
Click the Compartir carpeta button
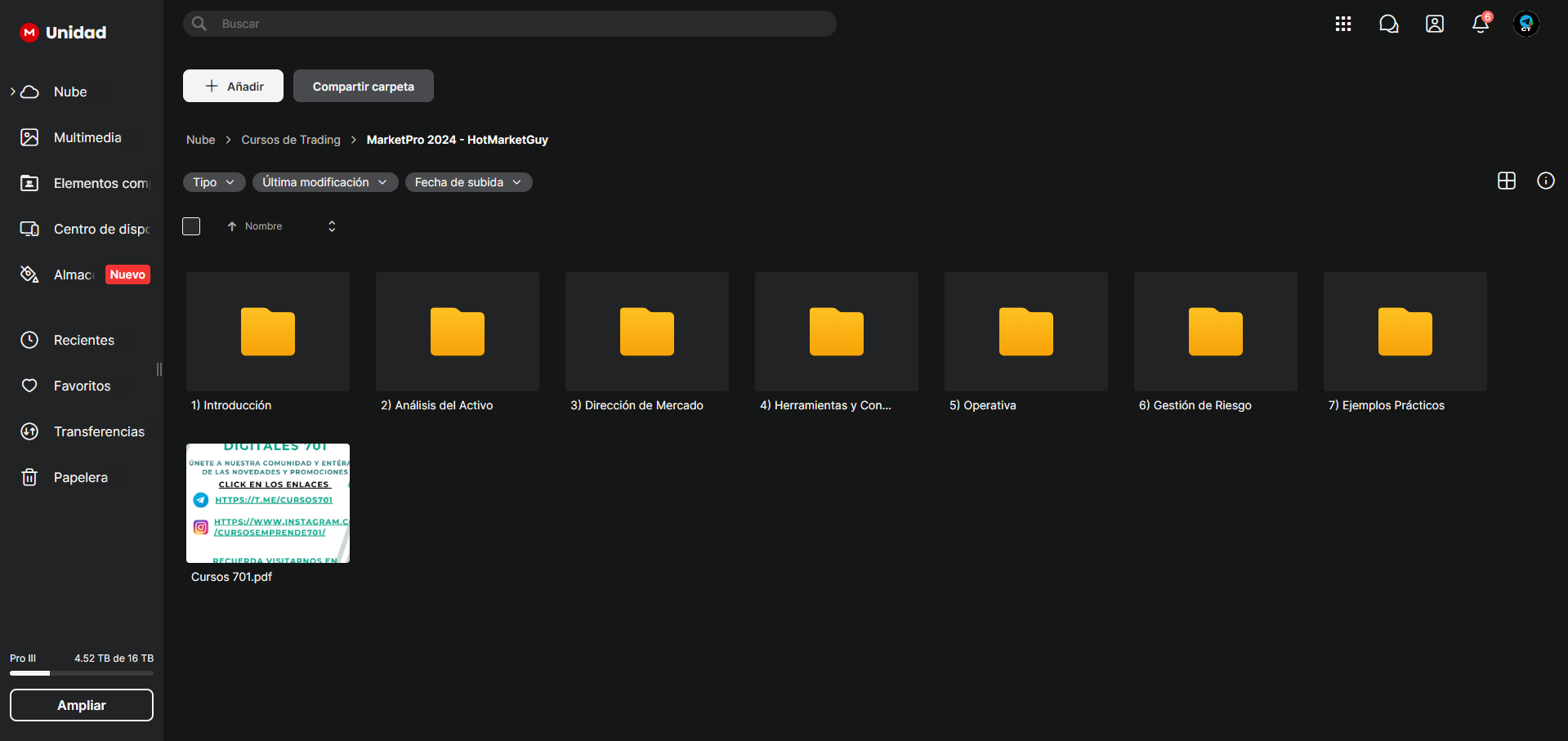point(364,86)
